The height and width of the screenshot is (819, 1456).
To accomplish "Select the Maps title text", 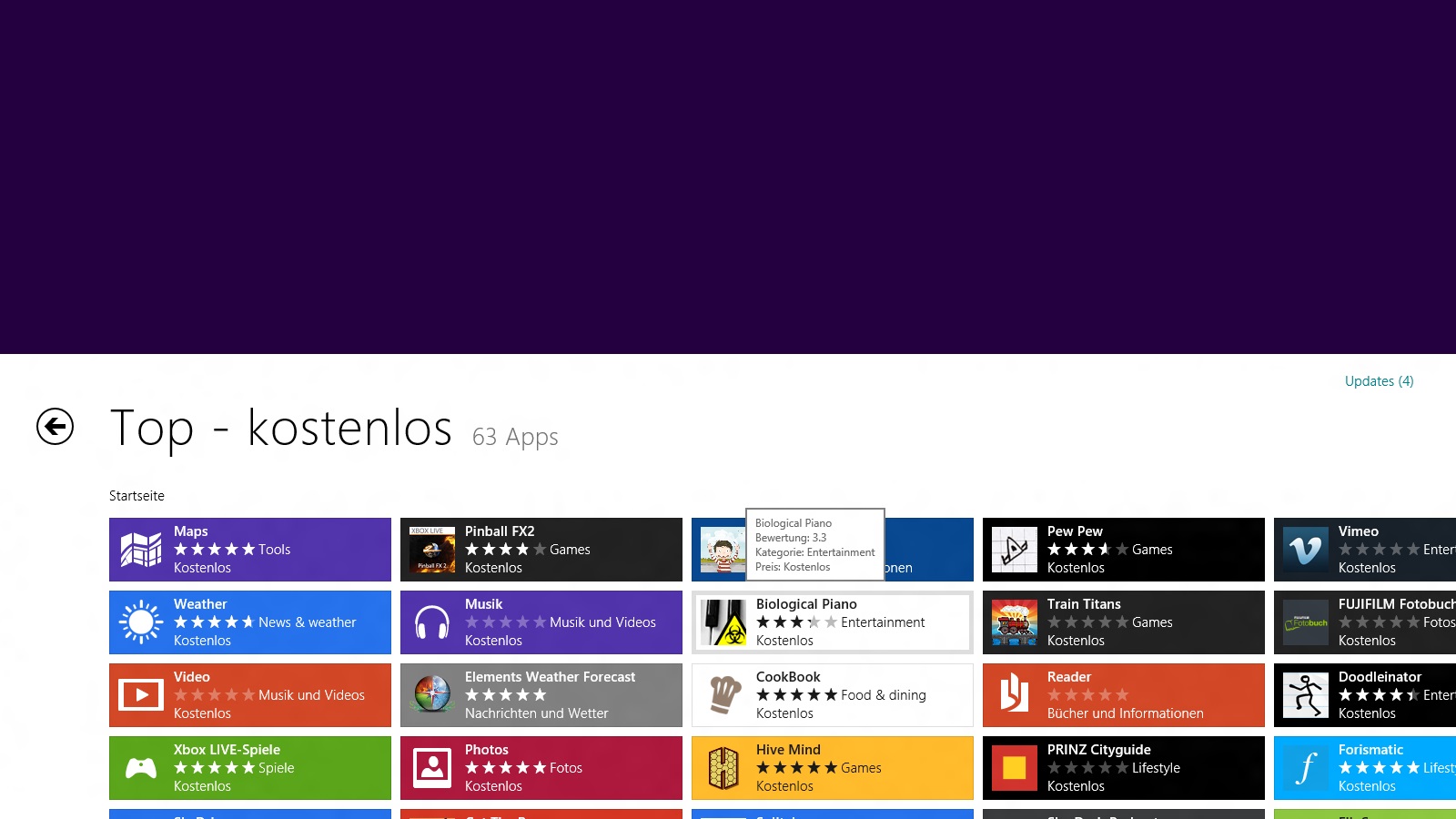I will tap(190, 531).
